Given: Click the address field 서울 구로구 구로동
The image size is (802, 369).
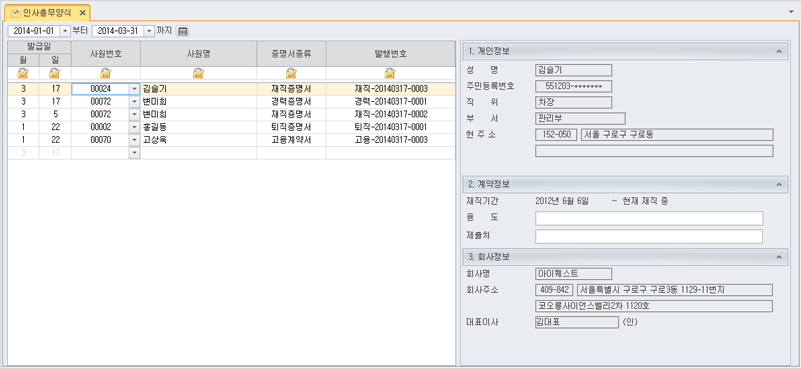Looking at the screenshot, I should point(677,135).
